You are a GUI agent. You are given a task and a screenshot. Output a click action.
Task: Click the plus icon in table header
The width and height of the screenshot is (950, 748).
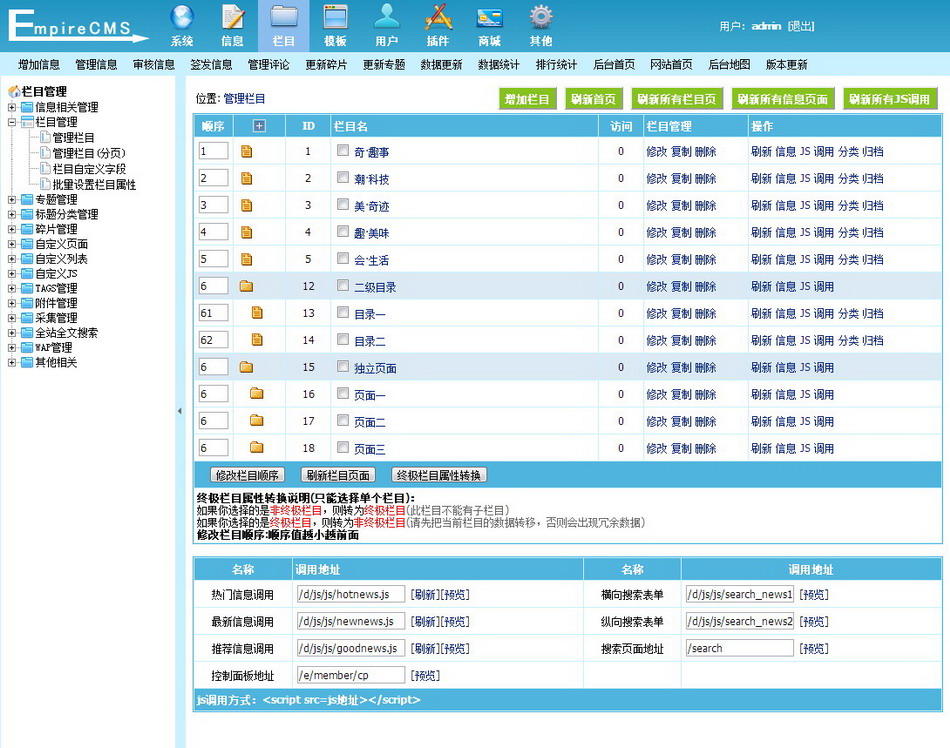(259, 126)
